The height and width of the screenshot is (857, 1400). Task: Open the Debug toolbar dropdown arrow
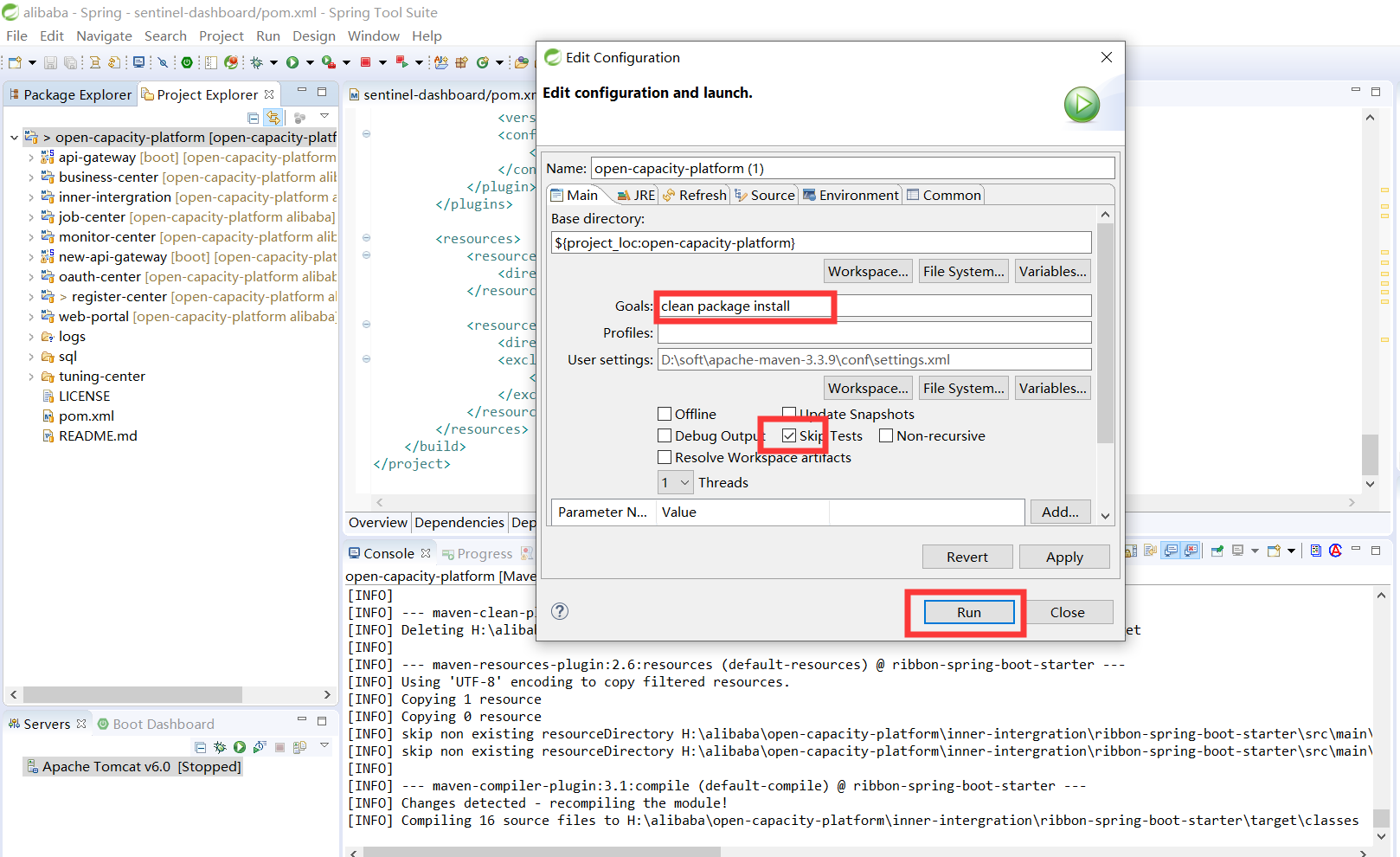pyautogui.click(x=273, y=62)
